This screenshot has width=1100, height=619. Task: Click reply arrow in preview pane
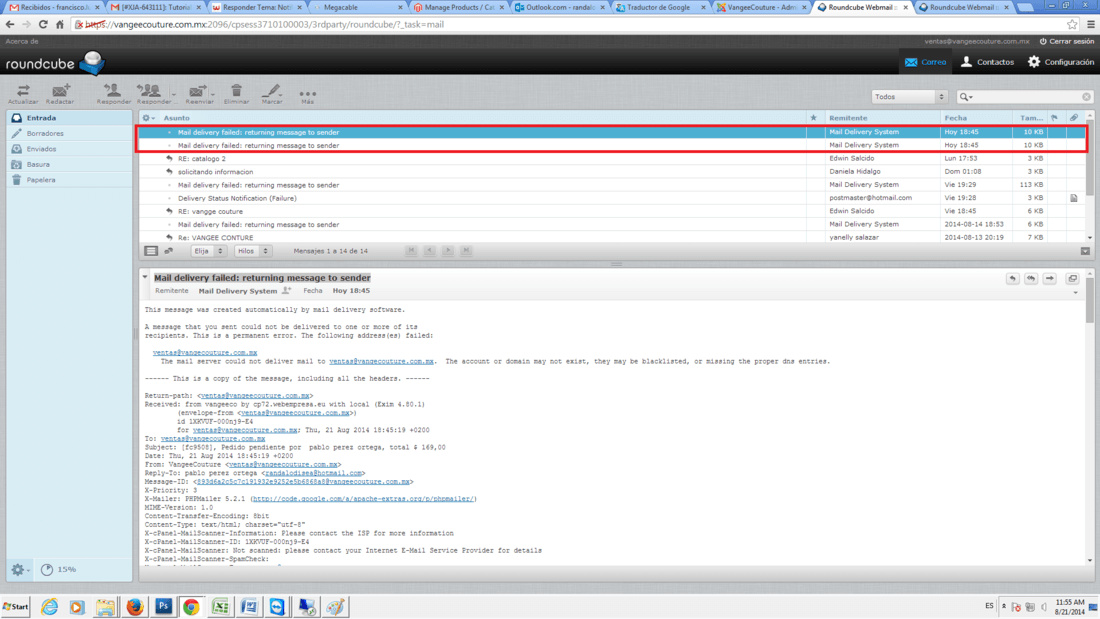(x=1012, y=279)
